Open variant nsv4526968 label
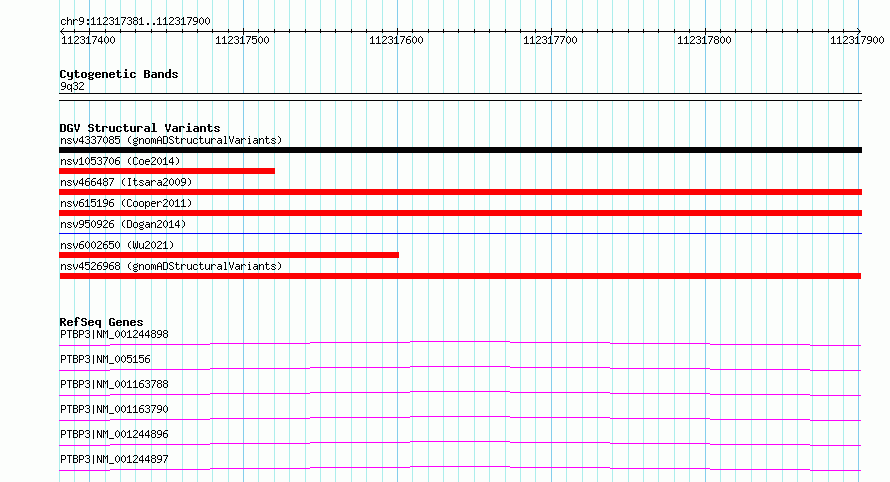 coord(171,266)
